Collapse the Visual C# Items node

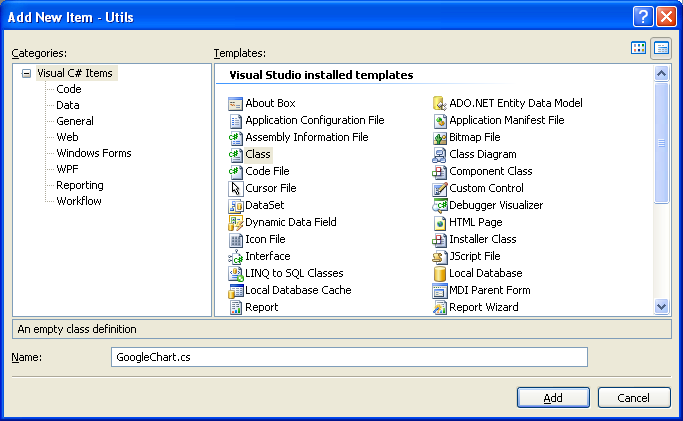(27, 73)
